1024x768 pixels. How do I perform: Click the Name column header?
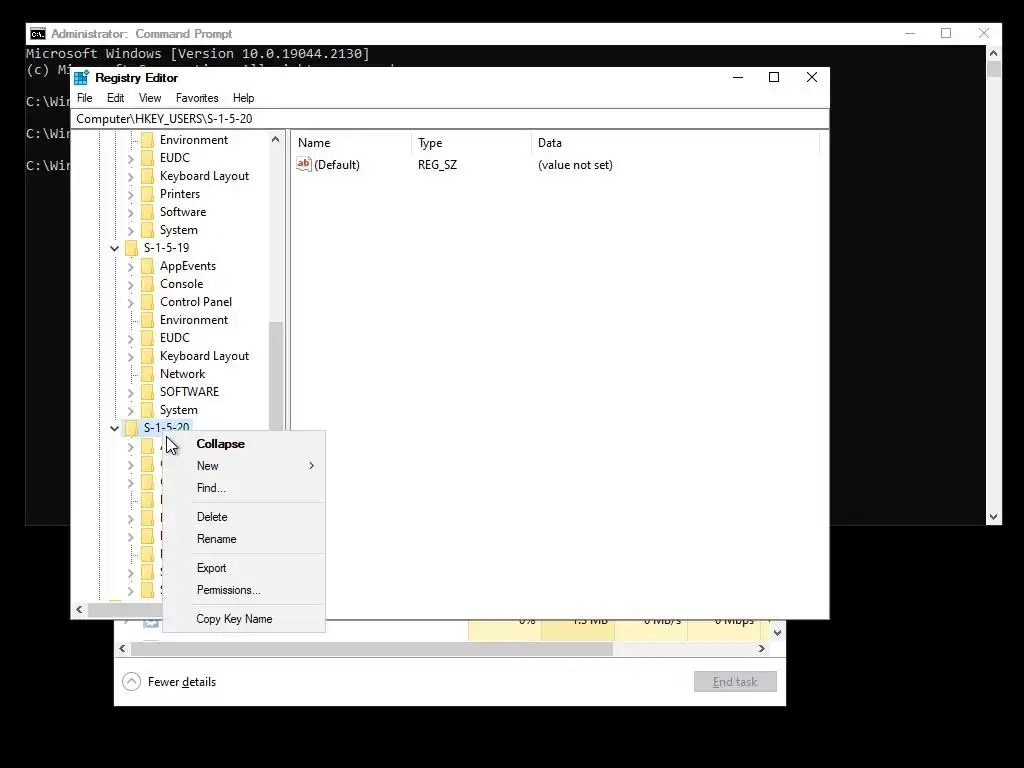pyautogui.click(x=351, y=142)
